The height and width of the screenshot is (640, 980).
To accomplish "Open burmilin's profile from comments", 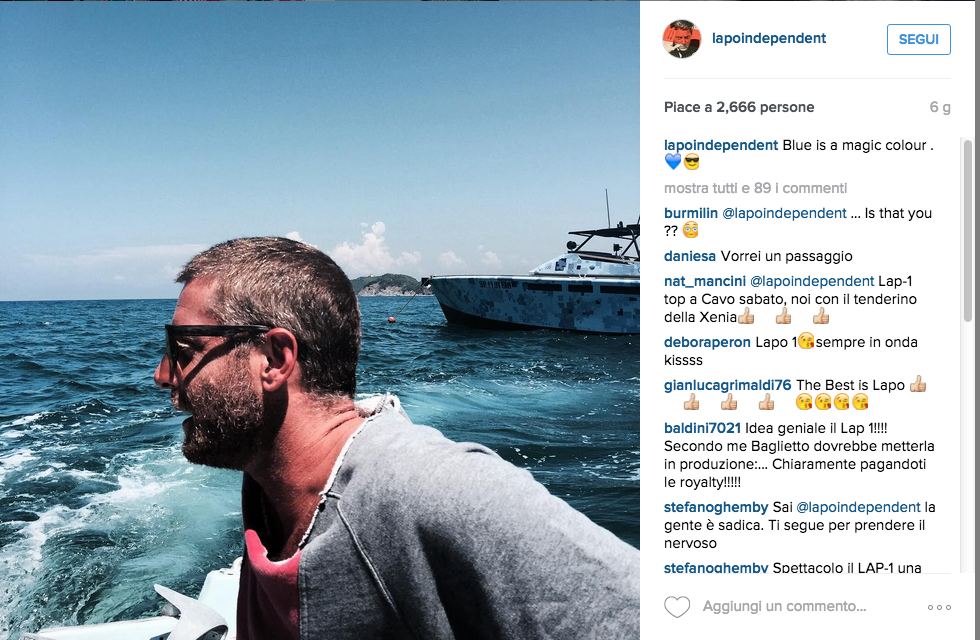I will [691, 213].
